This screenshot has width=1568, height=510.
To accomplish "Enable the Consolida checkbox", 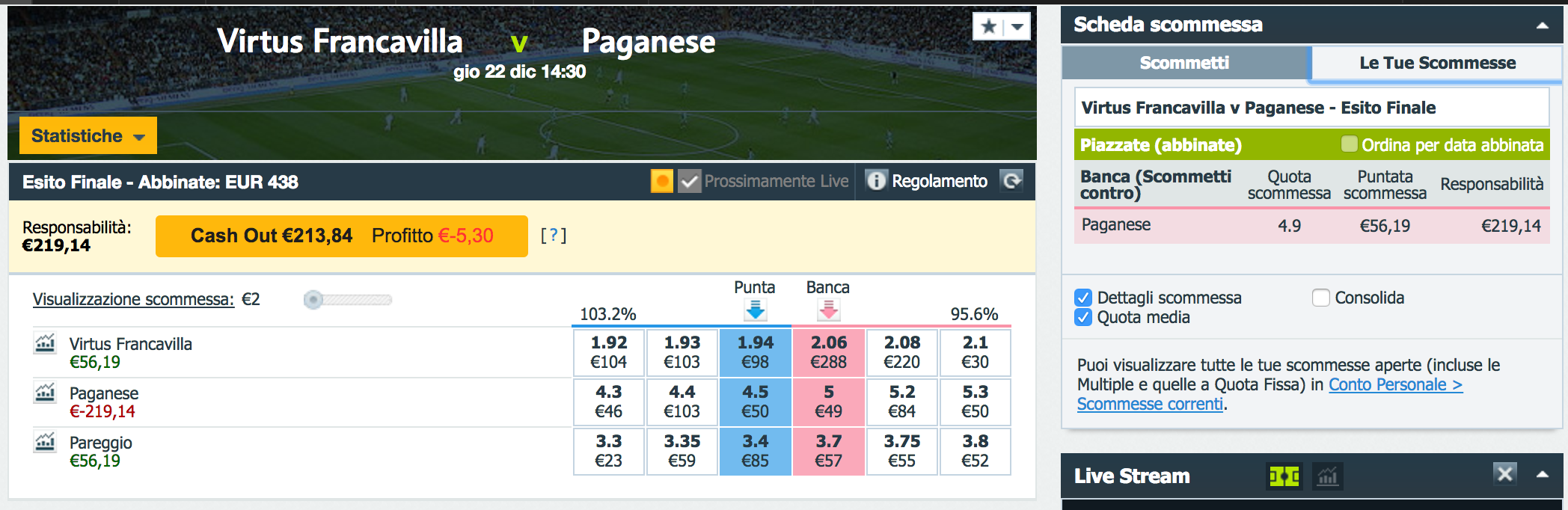I will pos(1321,298).
